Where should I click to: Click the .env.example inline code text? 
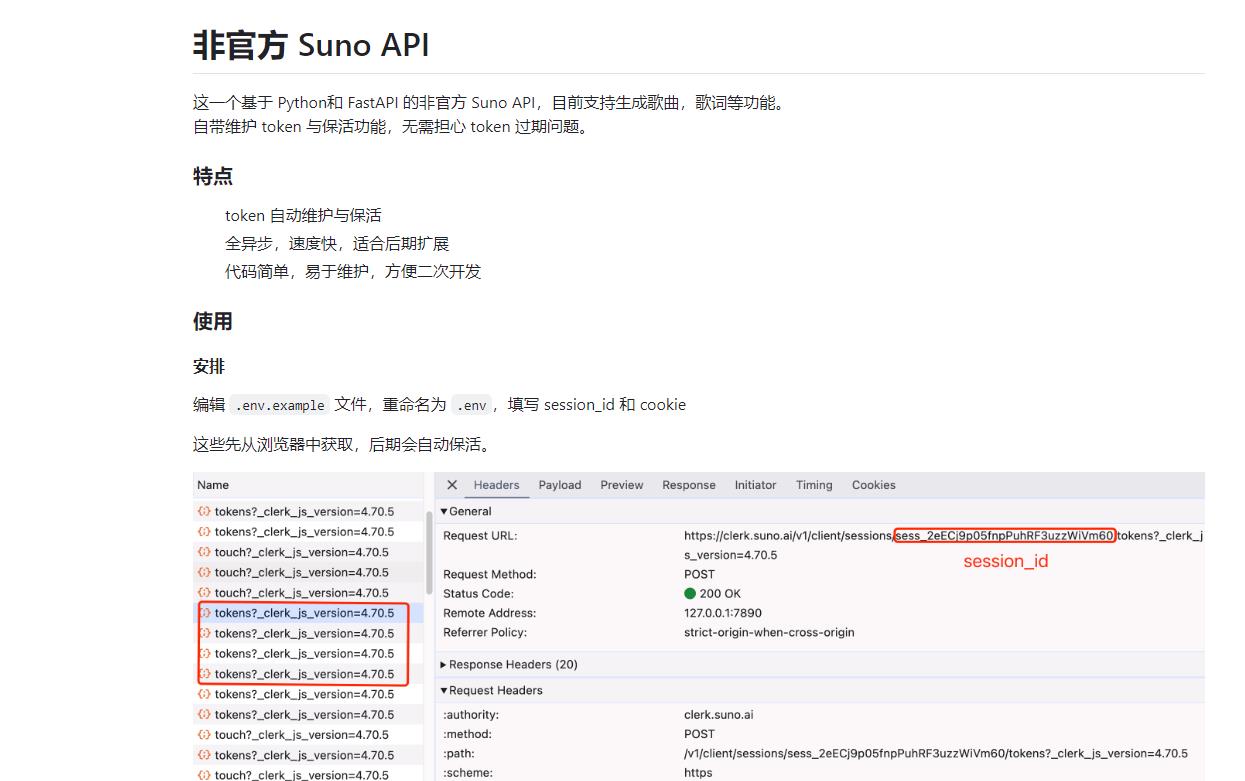279,404
